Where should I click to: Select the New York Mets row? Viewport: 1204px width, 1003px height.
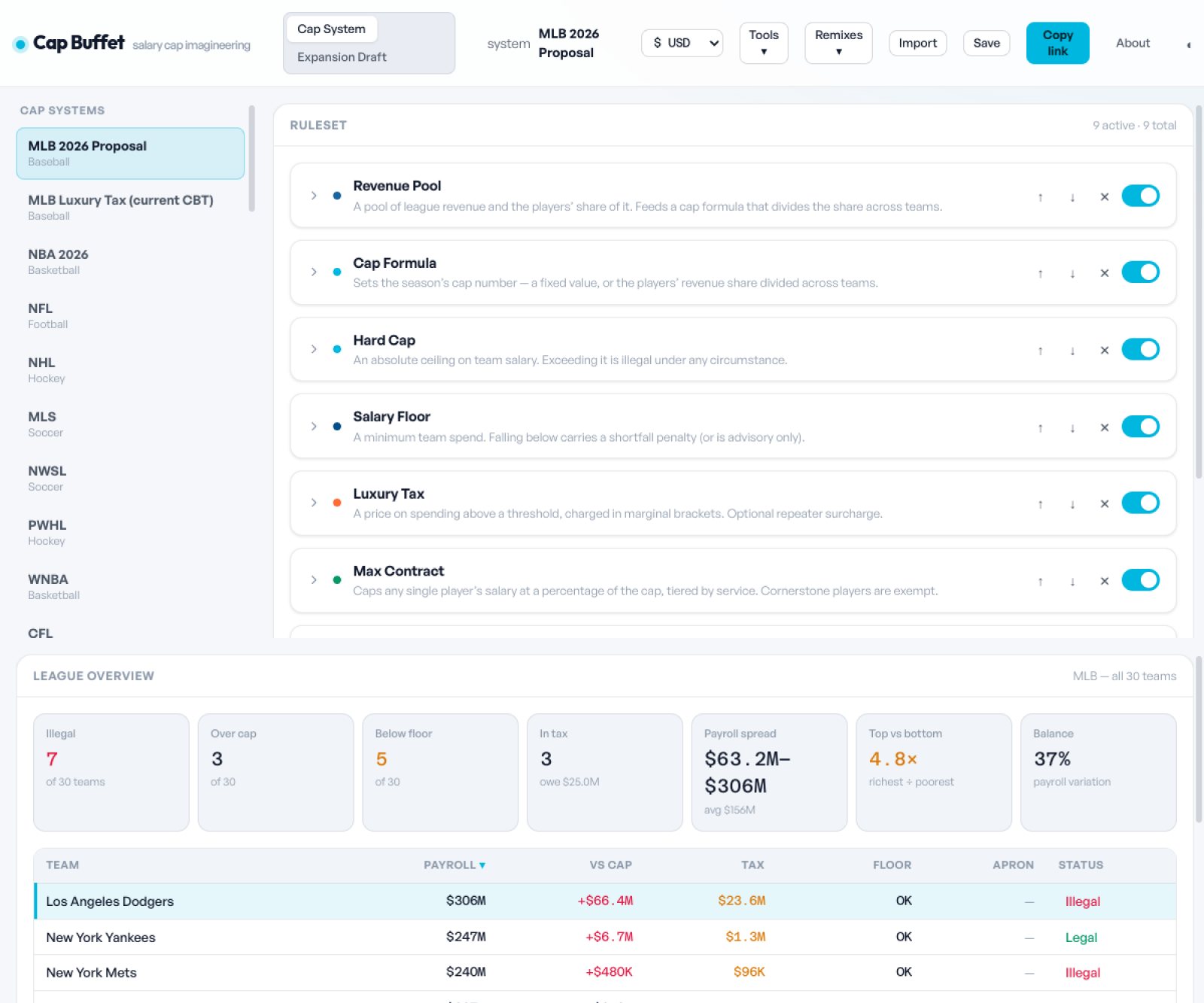pos(605,973)
